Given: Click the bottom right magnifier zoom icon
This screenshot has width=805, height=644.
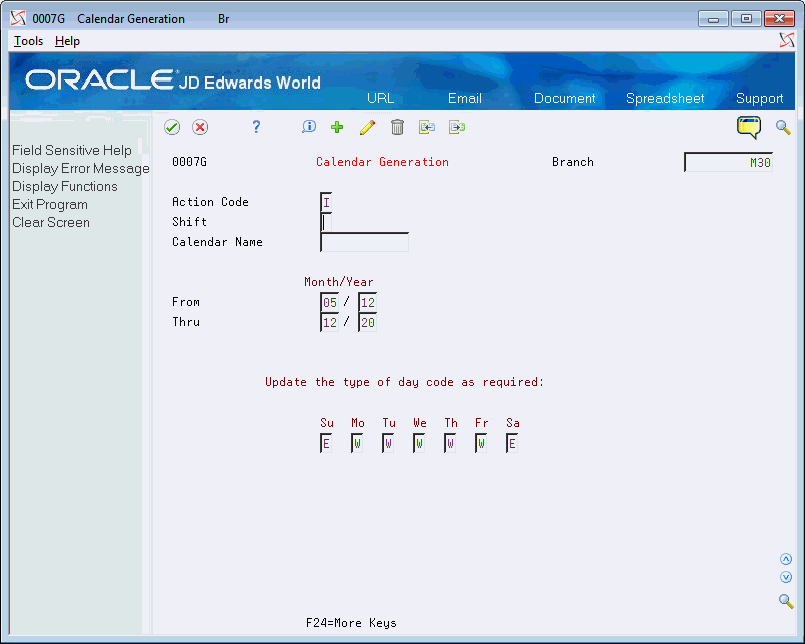Looking at the screenshot, I should click(785, 601).
